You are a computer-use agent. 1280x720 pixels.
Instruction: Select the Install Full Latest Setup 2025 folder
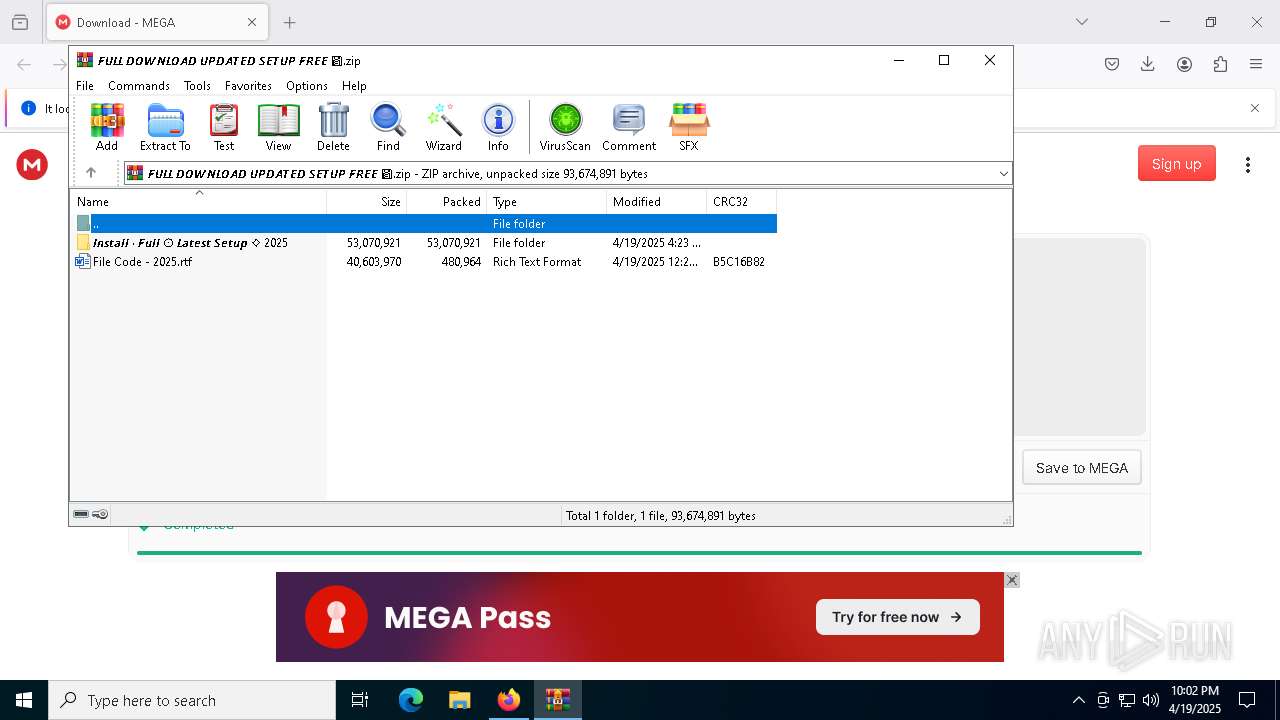[x=424, y=243]
